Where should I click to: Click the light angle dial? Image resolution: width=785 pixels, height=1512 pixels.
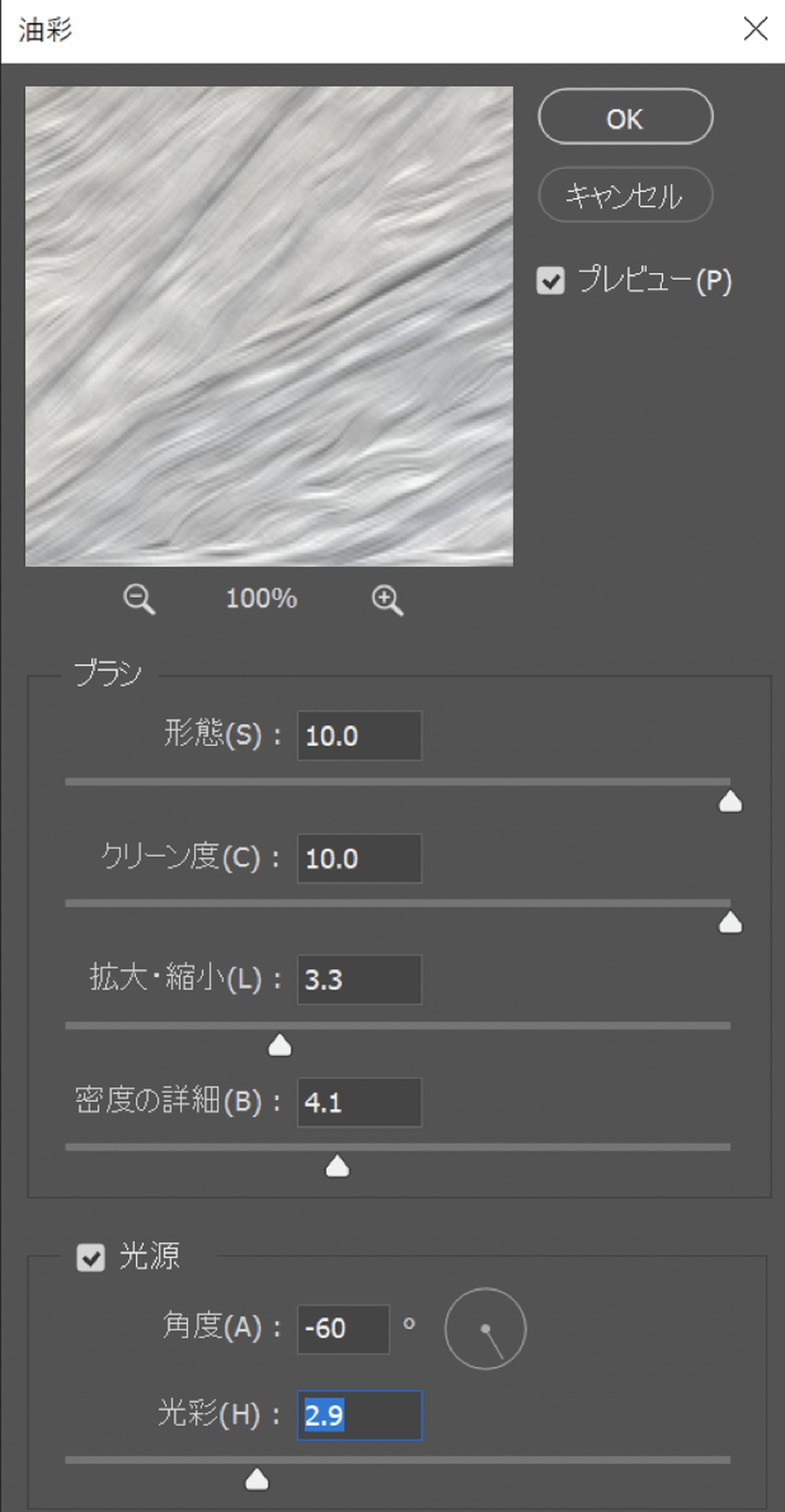(485, 1329)
